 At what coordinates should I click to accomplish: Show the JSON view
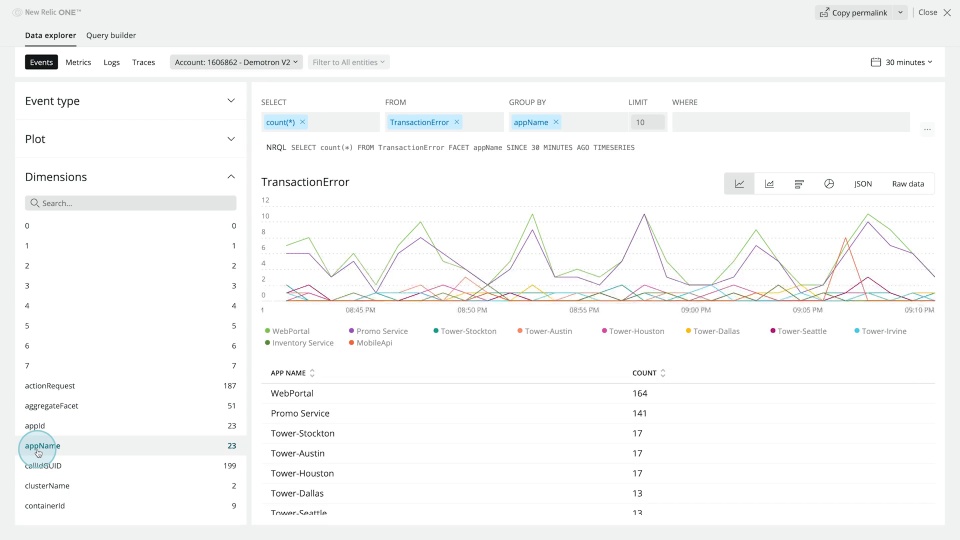pos(863,184)
